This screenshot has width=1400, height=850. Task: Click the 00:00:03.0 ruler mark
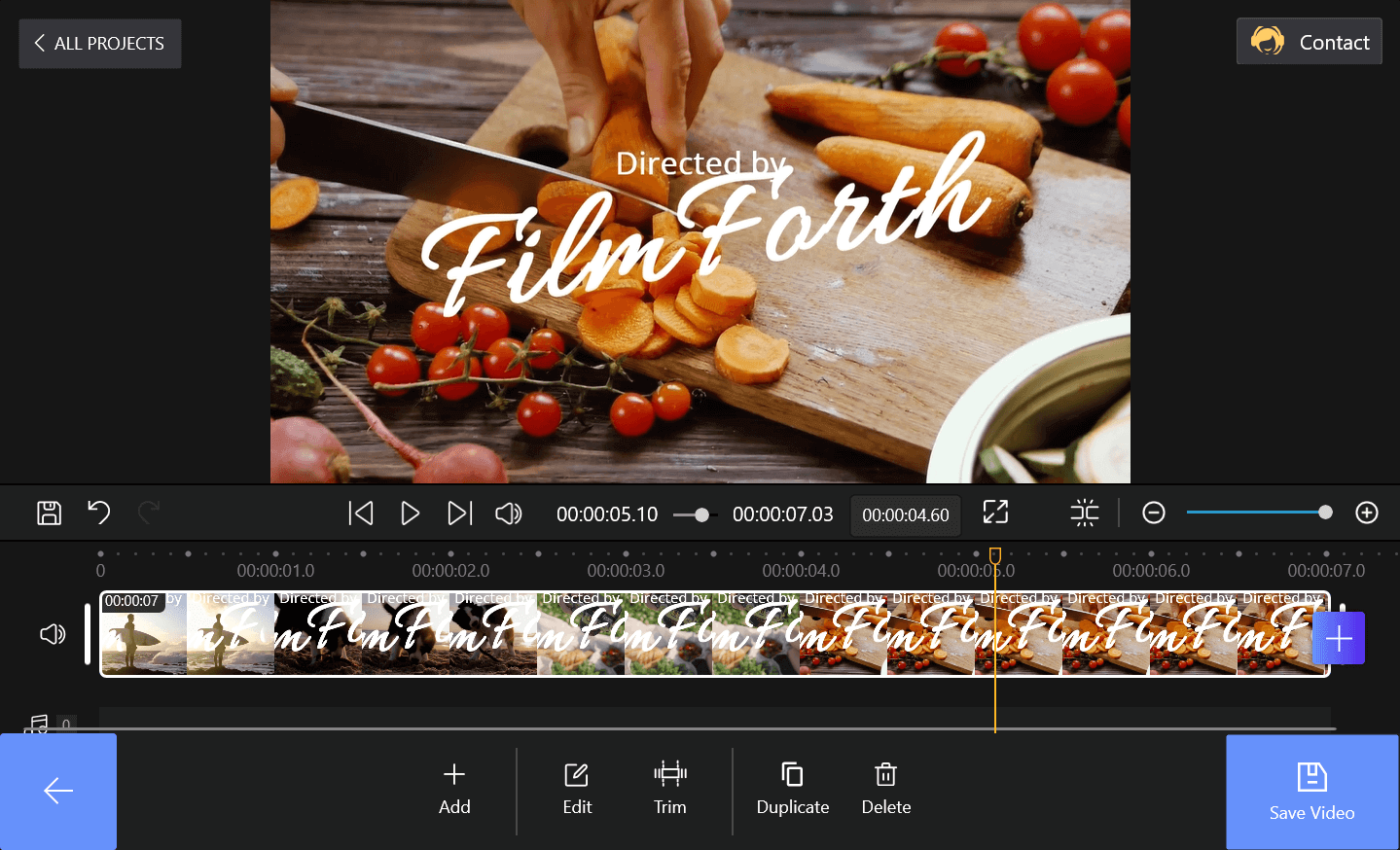(626, 571)
